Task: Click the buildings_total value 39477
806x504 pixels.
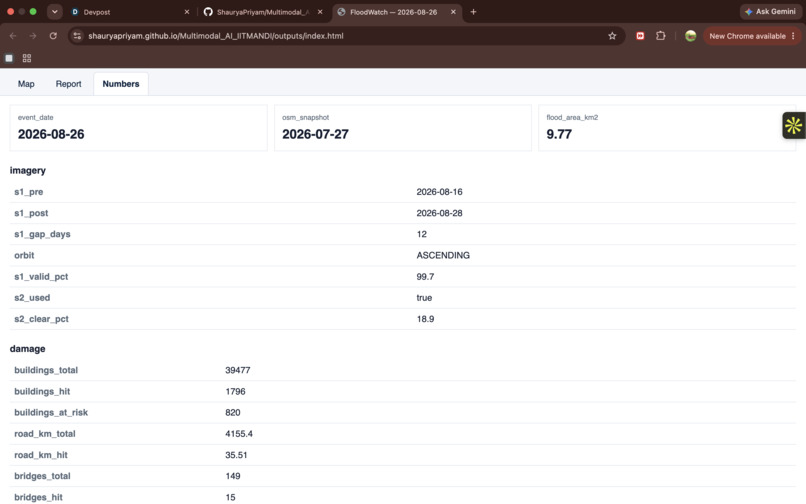Action: point(237,370)
